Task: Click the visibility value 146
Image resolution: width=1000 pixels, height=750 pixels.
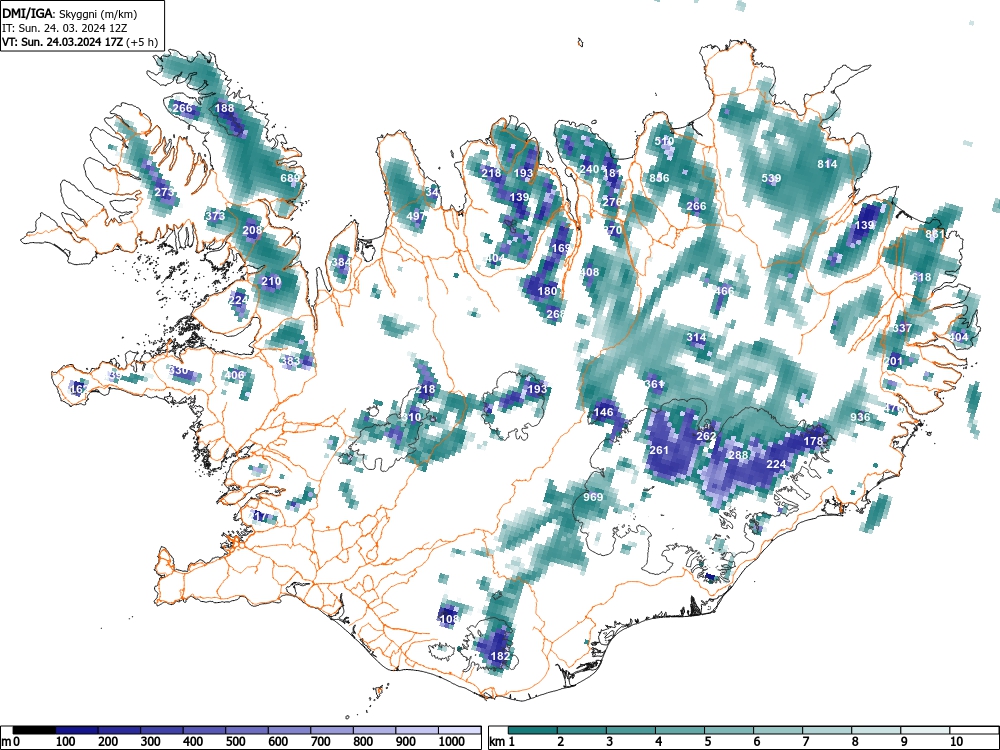Action: 603,412
